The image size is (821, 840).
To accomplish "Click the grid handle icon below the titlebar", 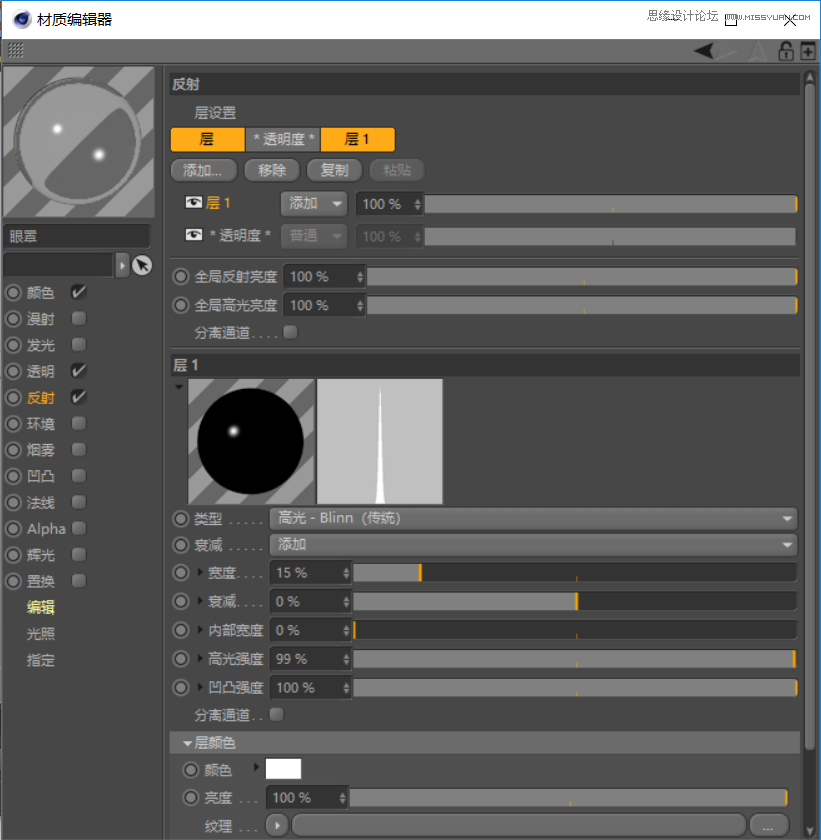I will (x=14, y=51).
